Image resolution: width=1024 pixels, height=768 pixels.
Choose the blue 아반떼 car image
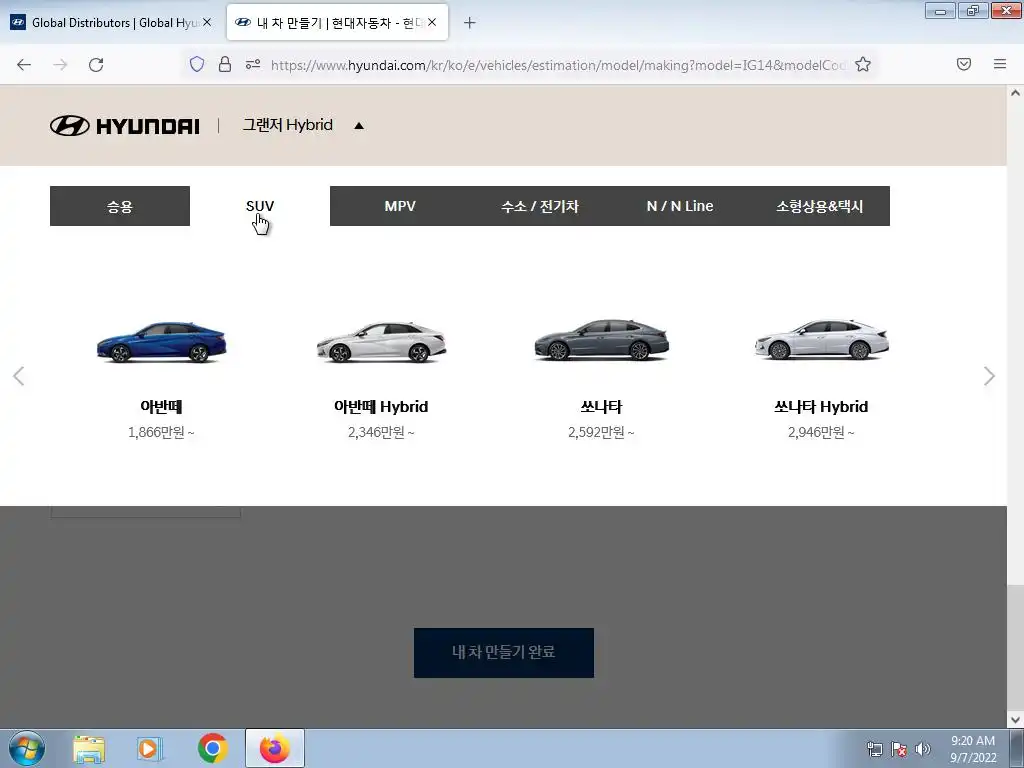pyautogui.click(x=161, y=342)
